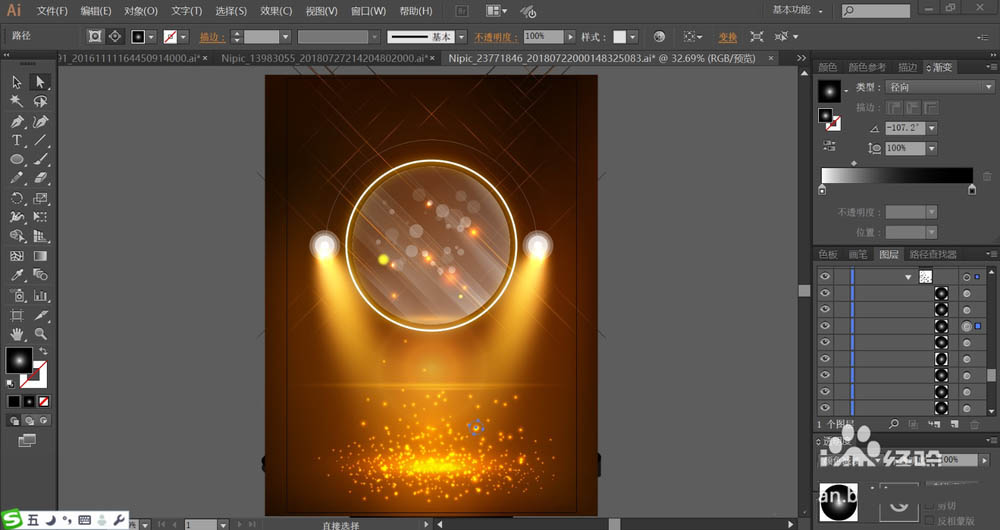The height and width of the screenshot is (530, 1000).
Task: Switch to the 路径查找器 pathfinder tab
Action: 932,254
